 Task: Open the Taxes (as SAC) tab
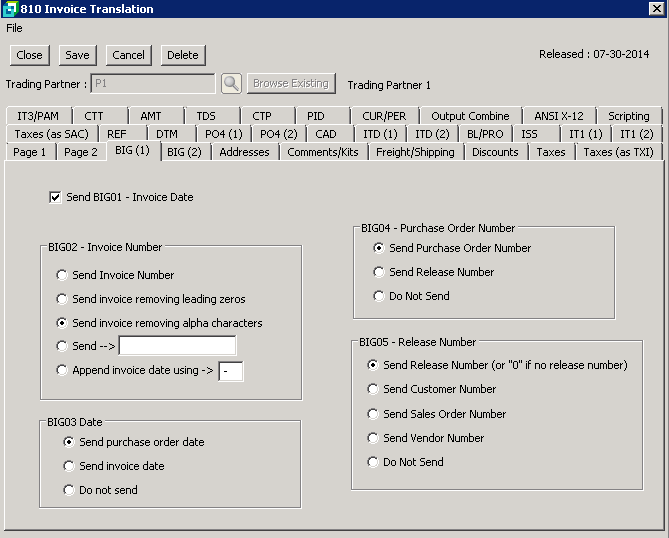point(49,134)
